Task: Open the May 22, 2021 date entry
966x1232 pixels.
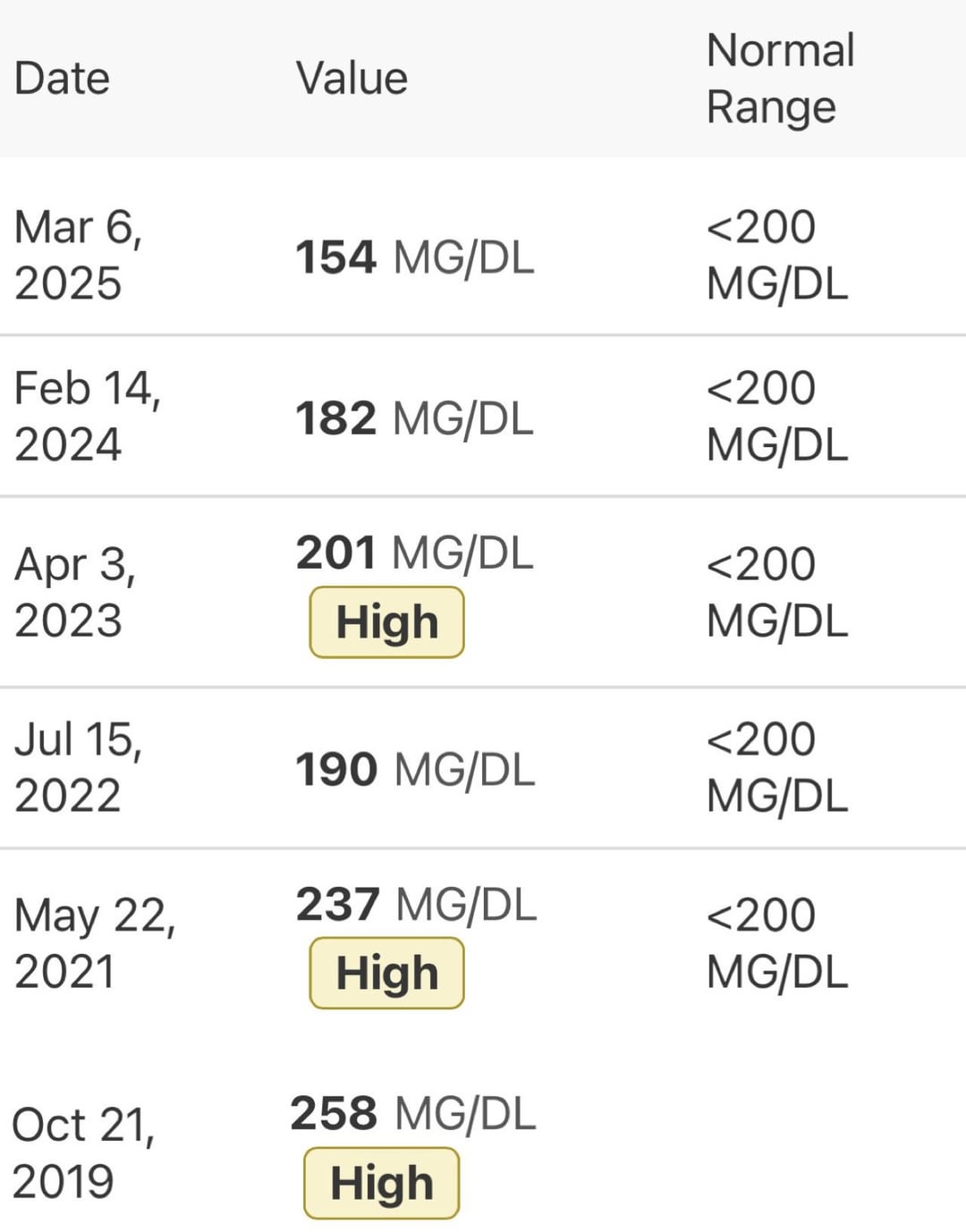Action: (x=94, y=943)
